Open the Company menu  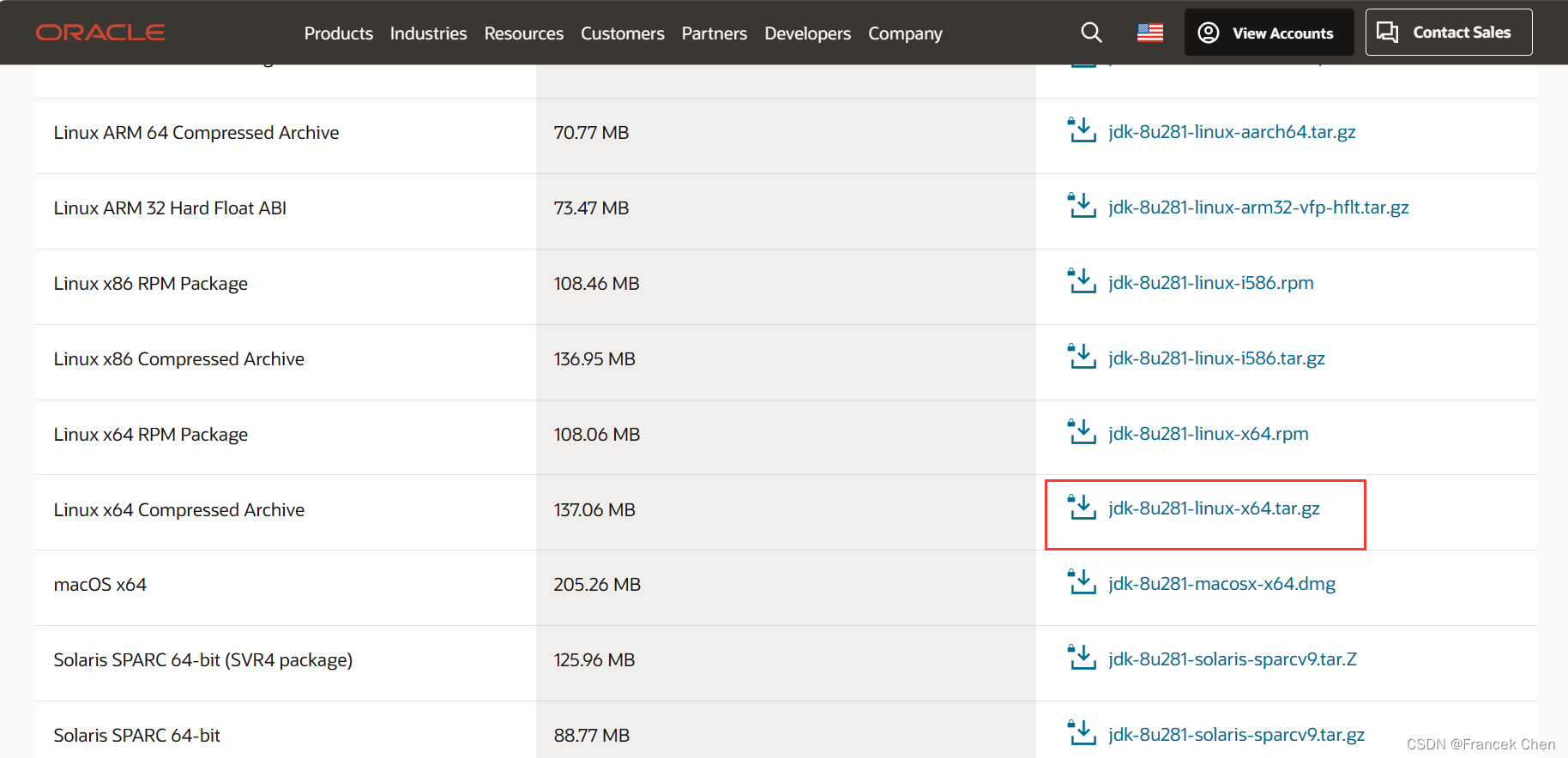pos(905,33)
